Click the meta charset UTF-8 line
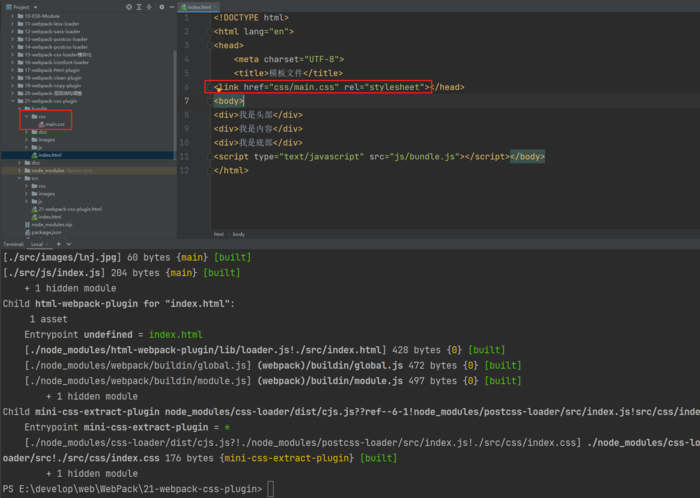Viewport: 700px width, 498px height. coord(289,59)
